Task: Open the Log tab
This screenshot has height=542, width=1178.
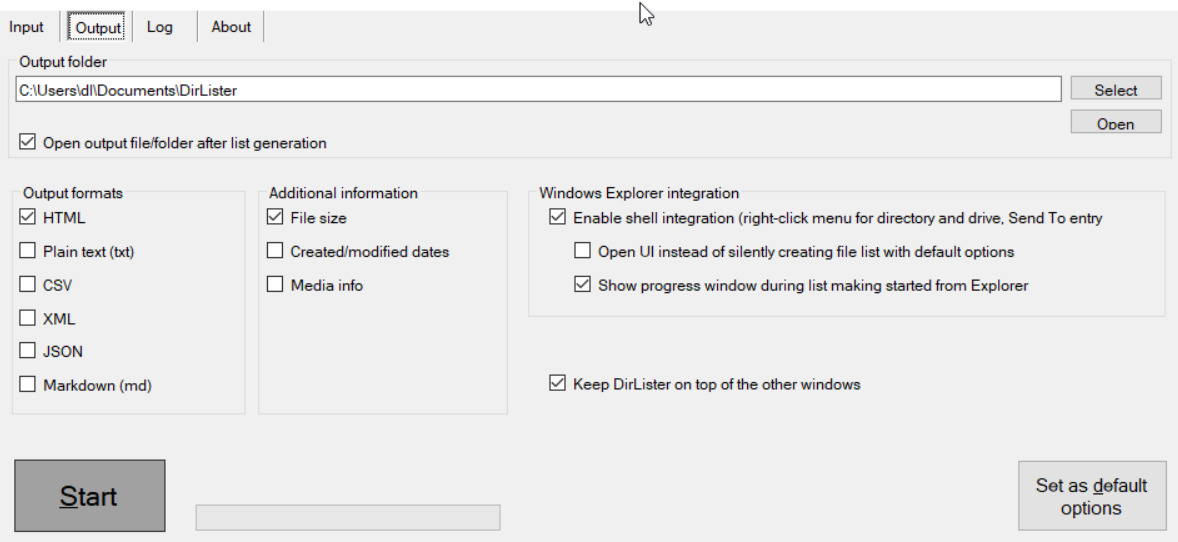Action: click(160, 27)
